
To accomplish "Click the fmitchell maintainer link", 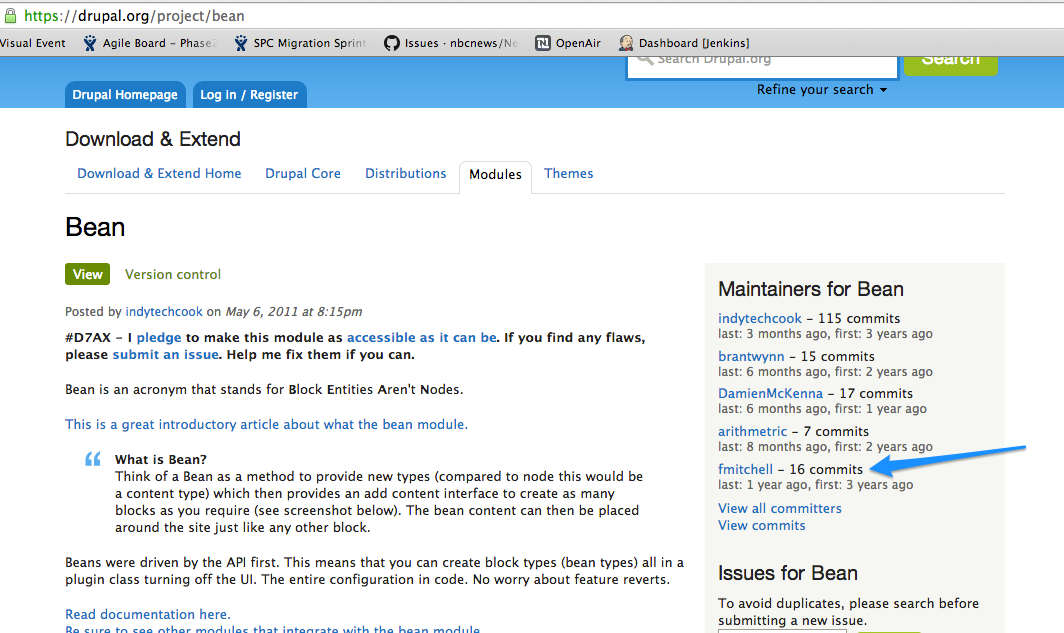I will pyautogui.click(x=745, y=470).
